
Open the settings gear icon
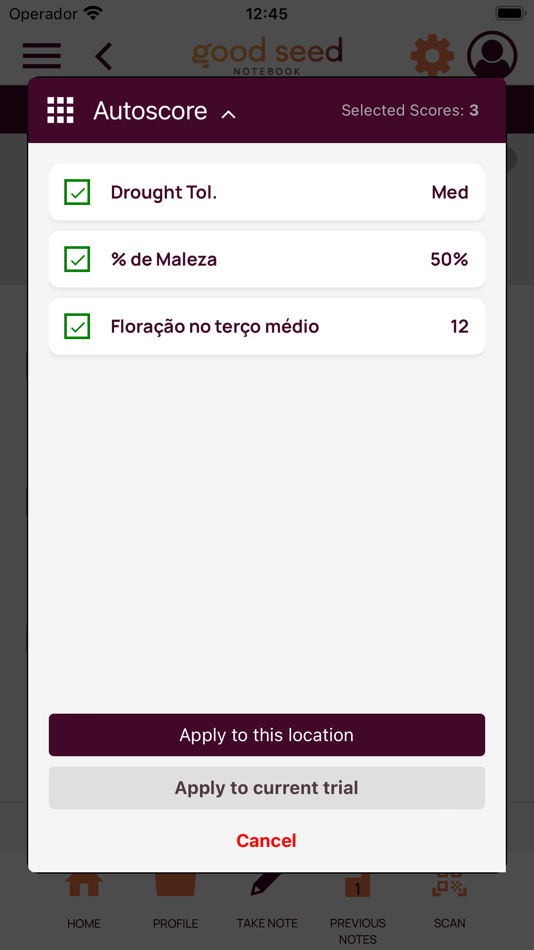pyautogui.click(x=432, y=56)
